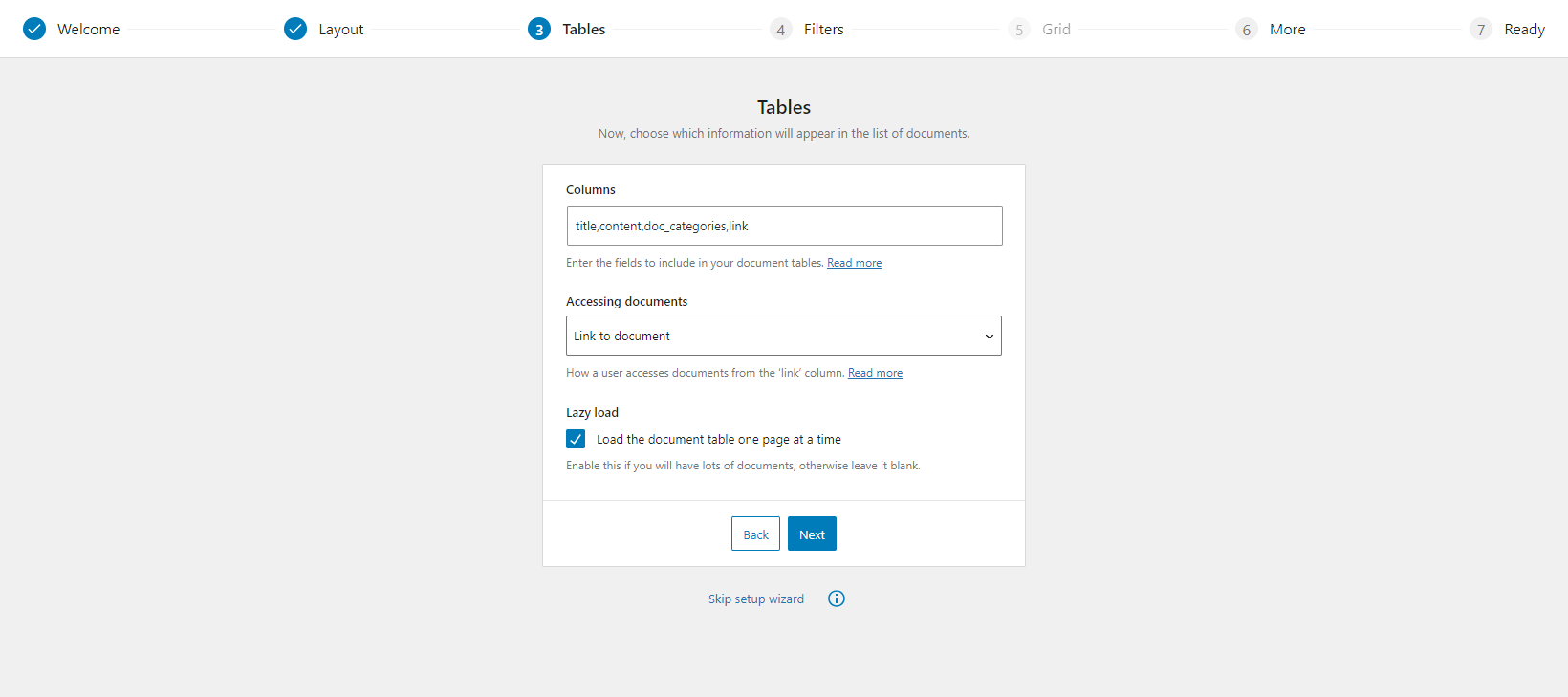The image size is (1568, 697).
Task: Click the More step number icon
Action: (x=1246, y=29)
